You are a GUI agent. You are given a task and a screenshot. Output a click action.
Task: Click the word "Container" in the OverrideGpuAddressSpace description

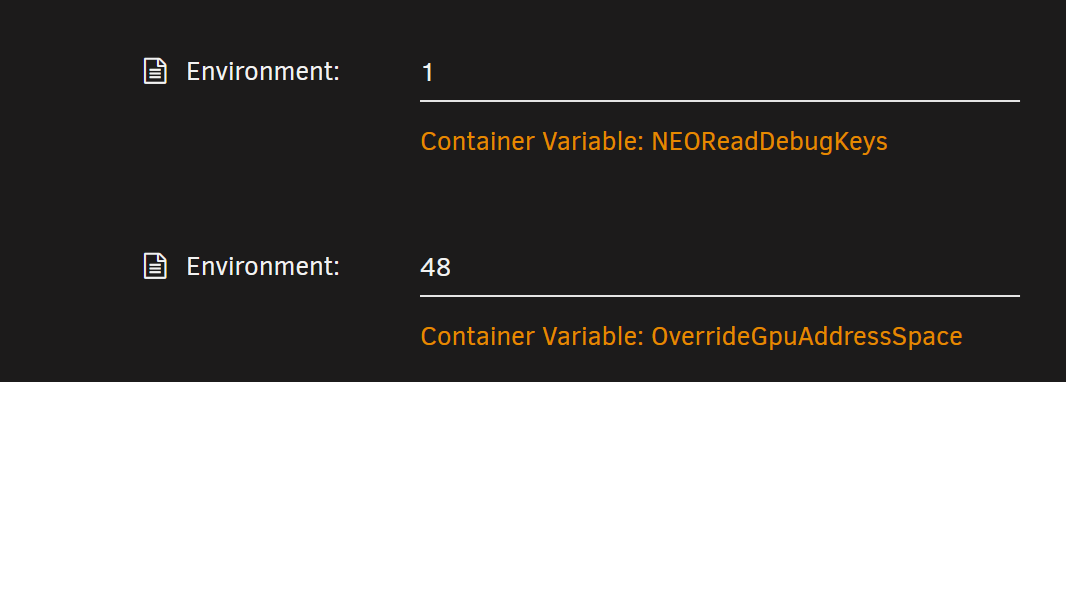pos(478,337)
